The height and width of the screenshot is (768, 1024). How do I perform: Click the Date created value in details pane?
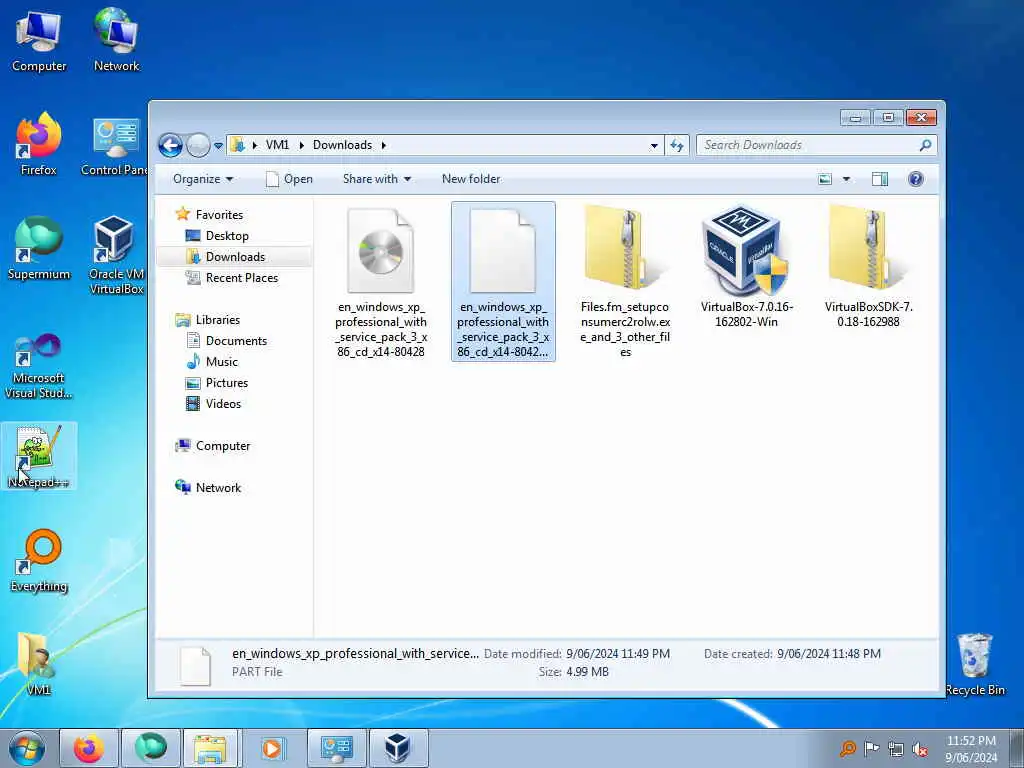829,654
